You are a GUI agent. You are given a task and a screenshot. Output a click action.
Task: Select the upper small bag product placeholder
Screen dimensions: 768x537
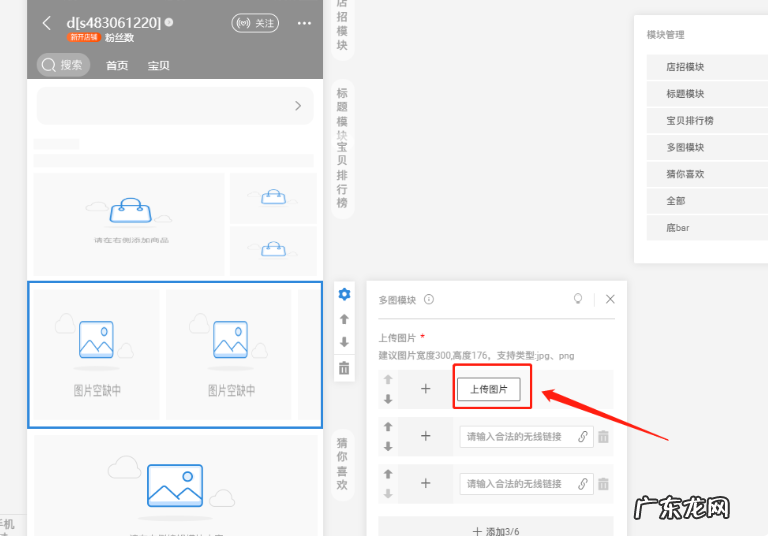273,198
